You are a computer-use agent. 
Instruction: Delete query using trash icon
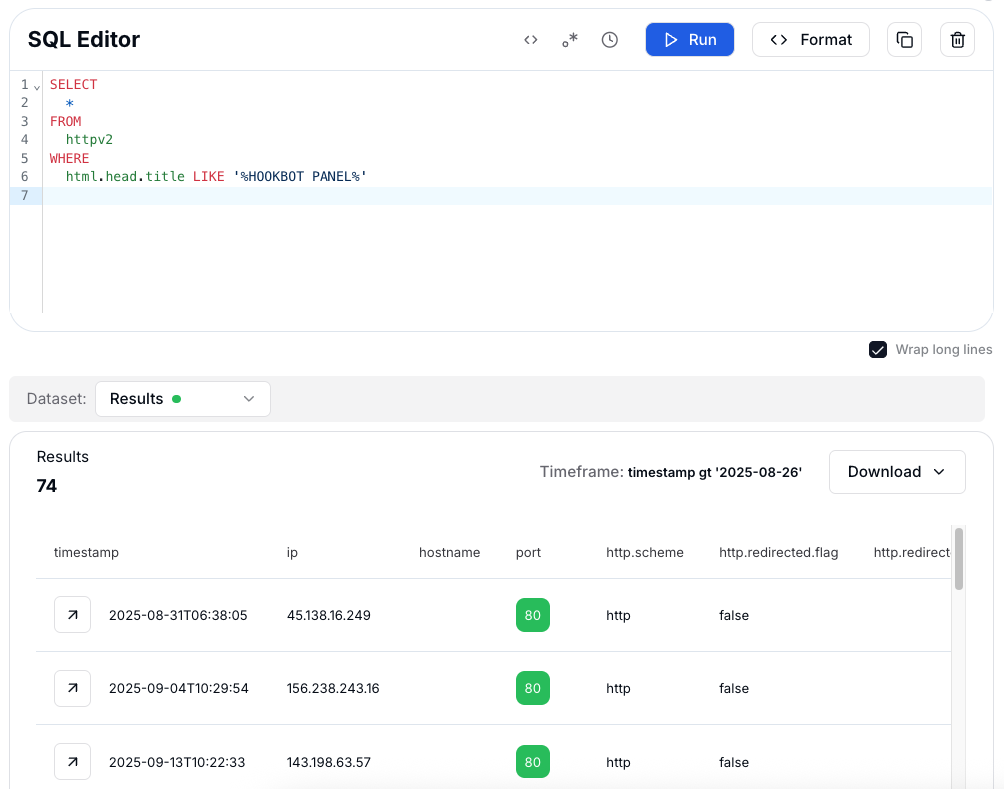click(957, 40)
